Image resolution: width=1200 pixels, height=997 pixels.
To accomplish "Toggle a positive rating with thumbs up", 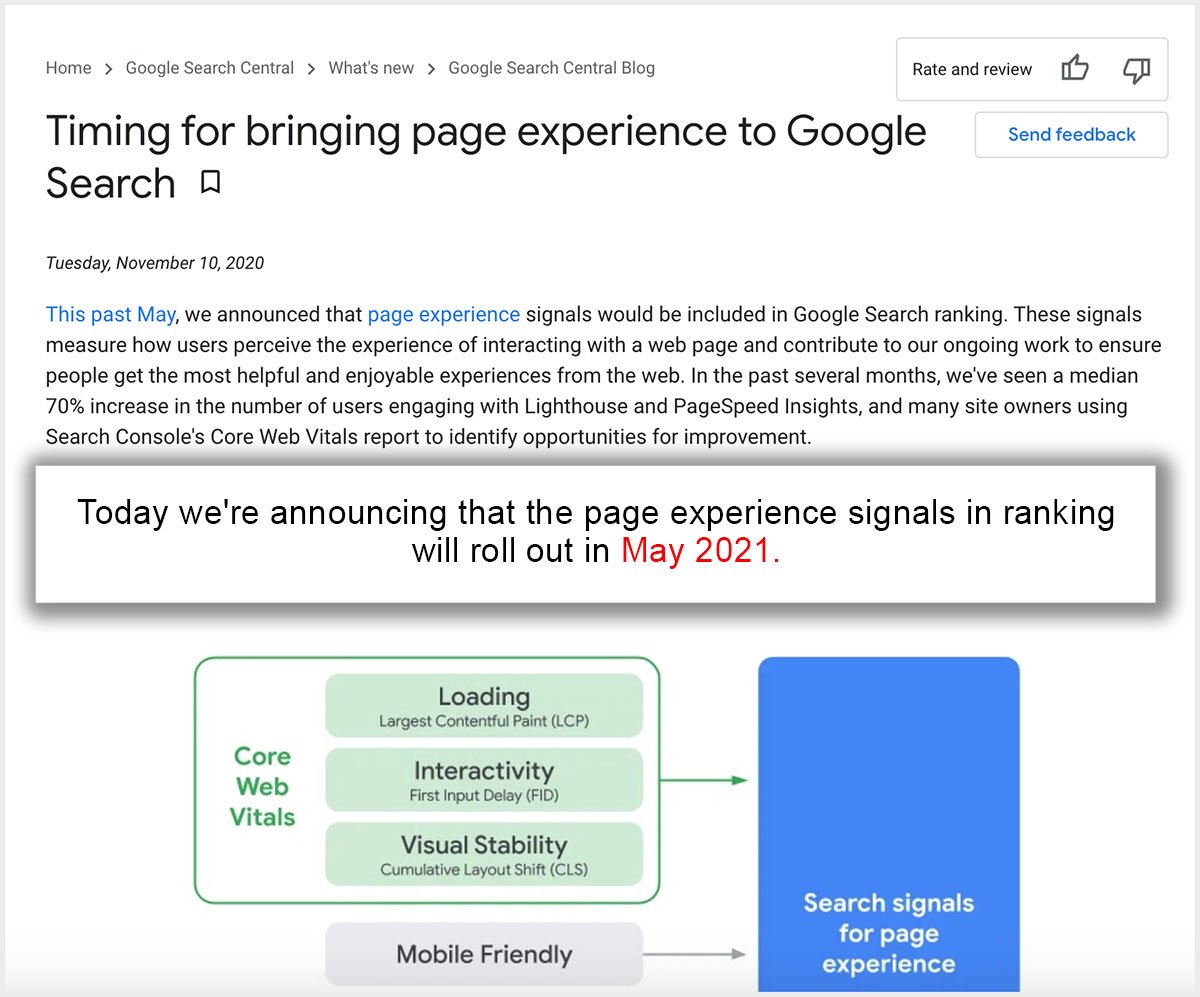I will click(x=1075, y=69).
